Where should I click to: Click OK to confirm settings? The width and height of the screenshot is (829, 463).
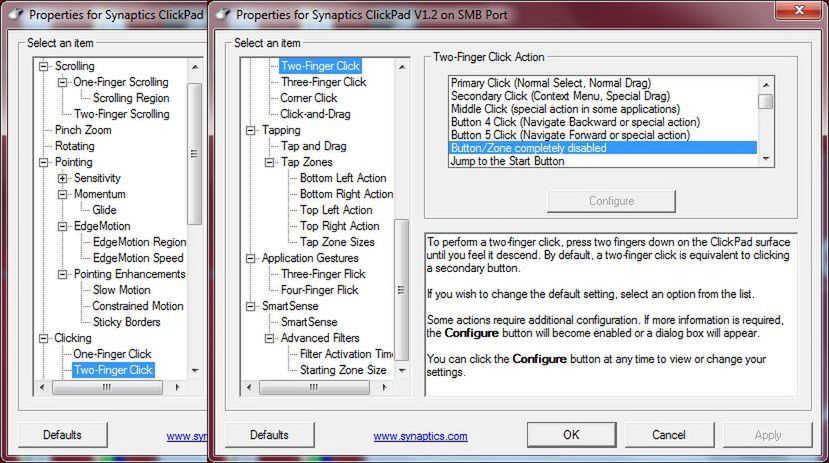[x=571, y=435]
